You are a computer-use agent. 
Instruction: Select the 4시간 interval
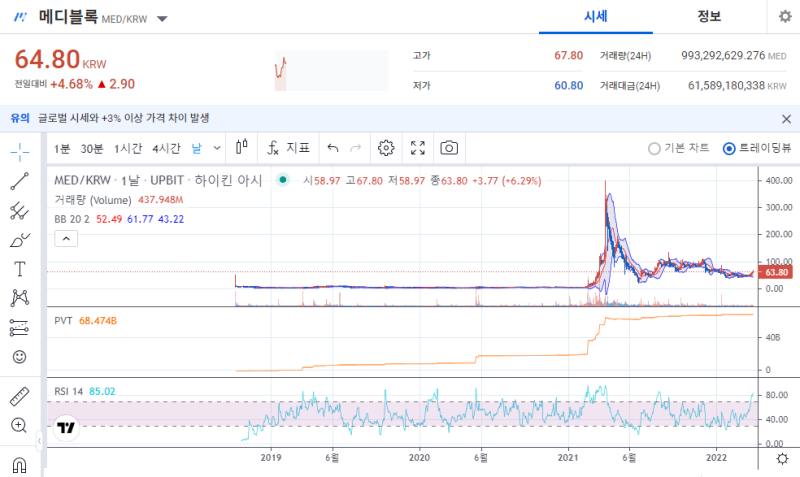coord(166,148)
